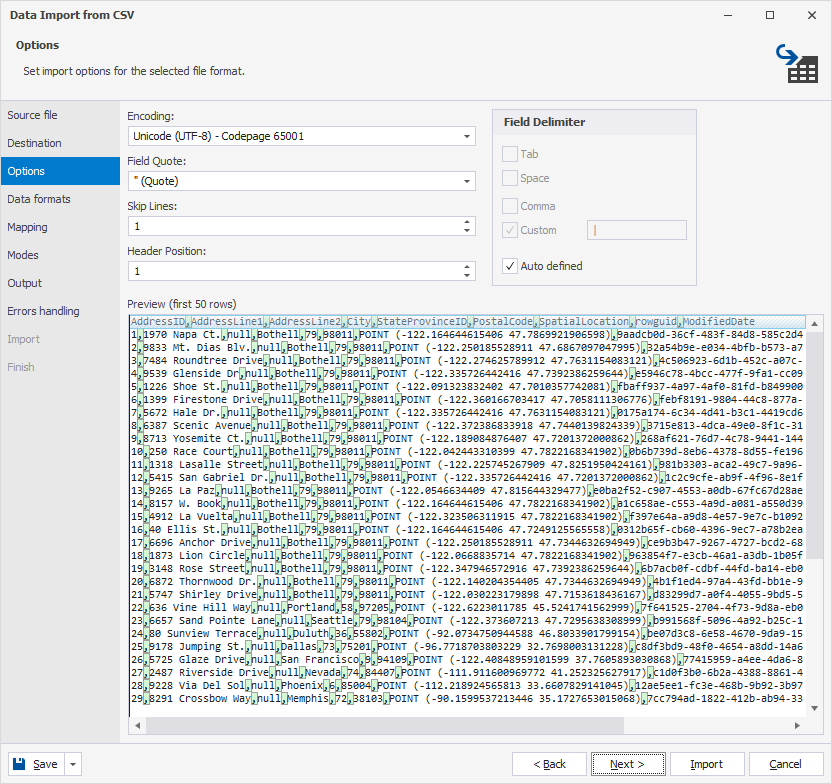Click the AddressID header in preview
The width and height of the screenshot is (832, 784).
pyautogui.click(x=158, y=321)
